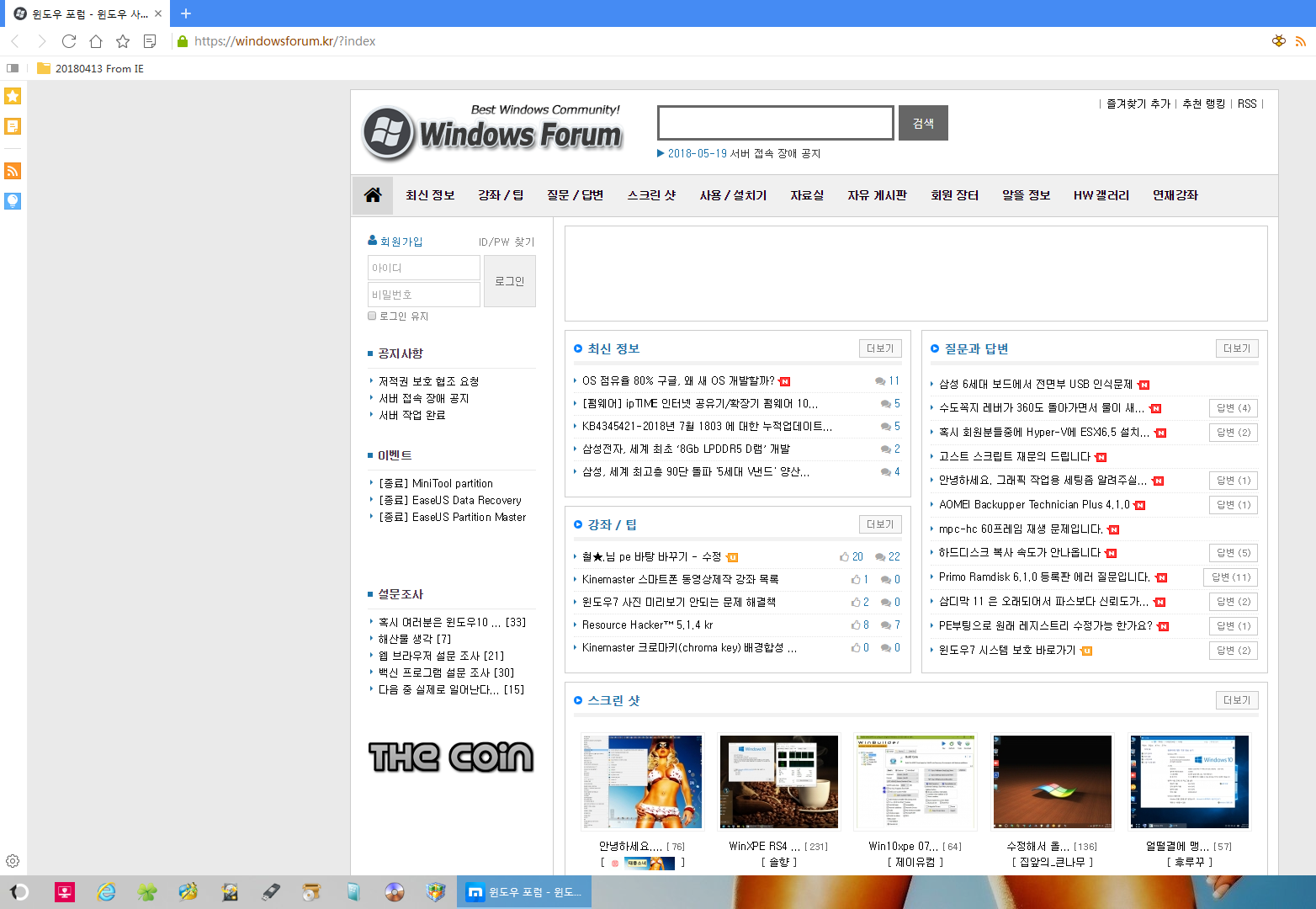1316x909 pixels.
Task: Open the 윈도우 포럼 taskbar window button
Action: click(524, 892)
